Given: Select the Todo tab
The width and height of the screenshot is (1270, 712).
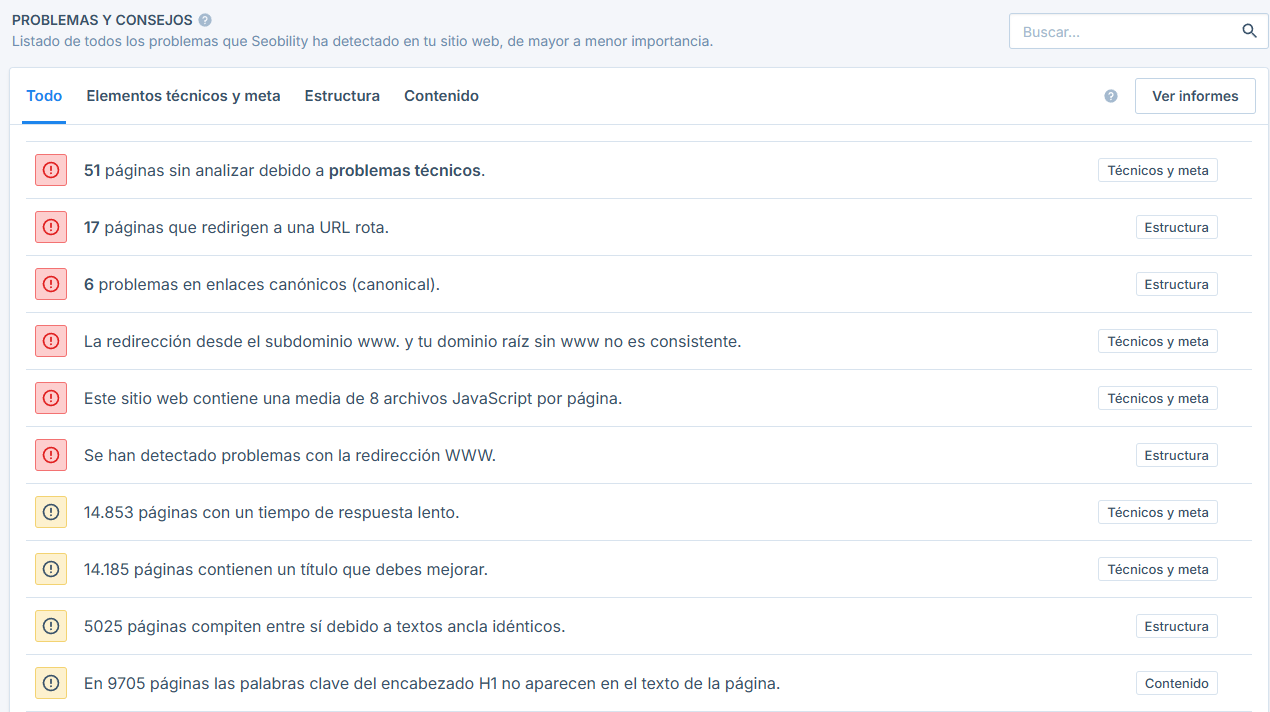Looking at the screenshot, I should coord(44,96).
